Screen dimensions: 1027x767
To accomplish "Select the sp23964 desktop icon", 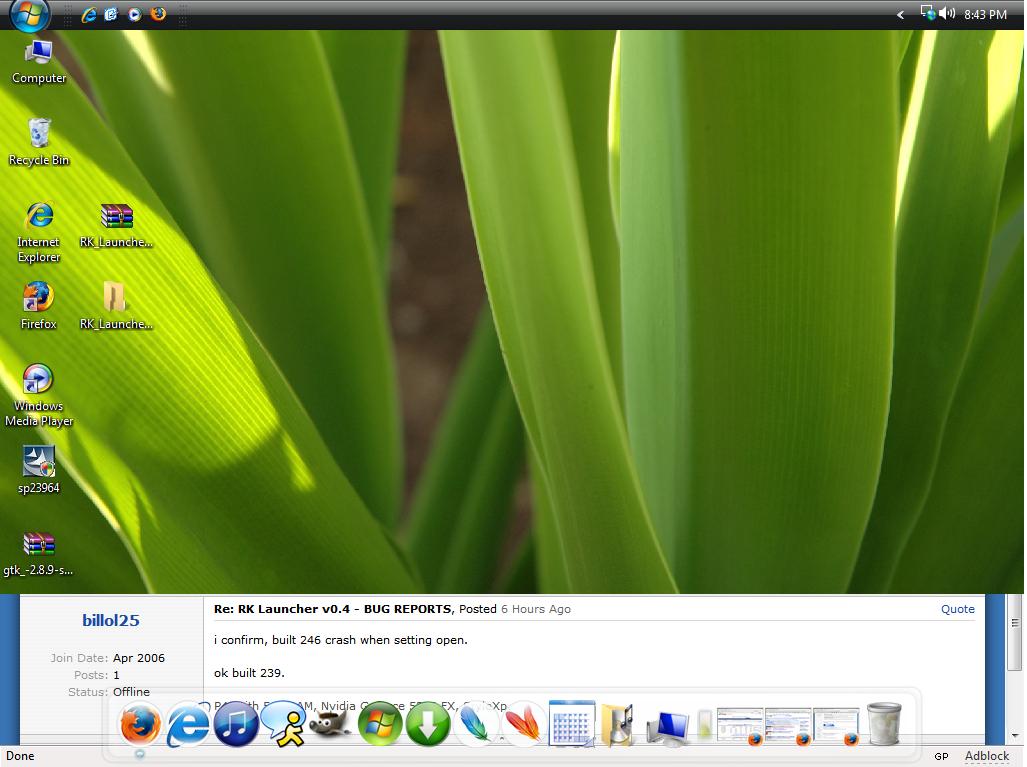I will 39,470.
